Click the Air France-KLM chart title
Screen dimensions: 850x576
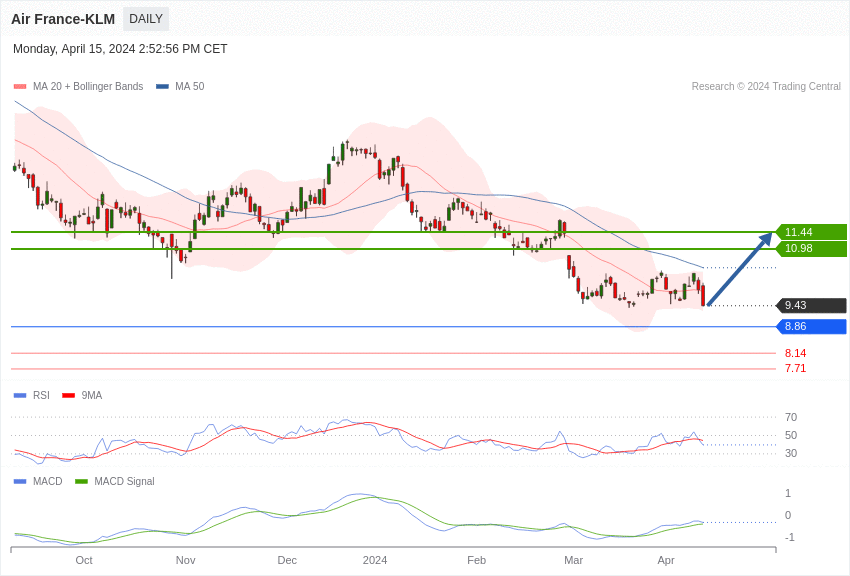(63, 19)
